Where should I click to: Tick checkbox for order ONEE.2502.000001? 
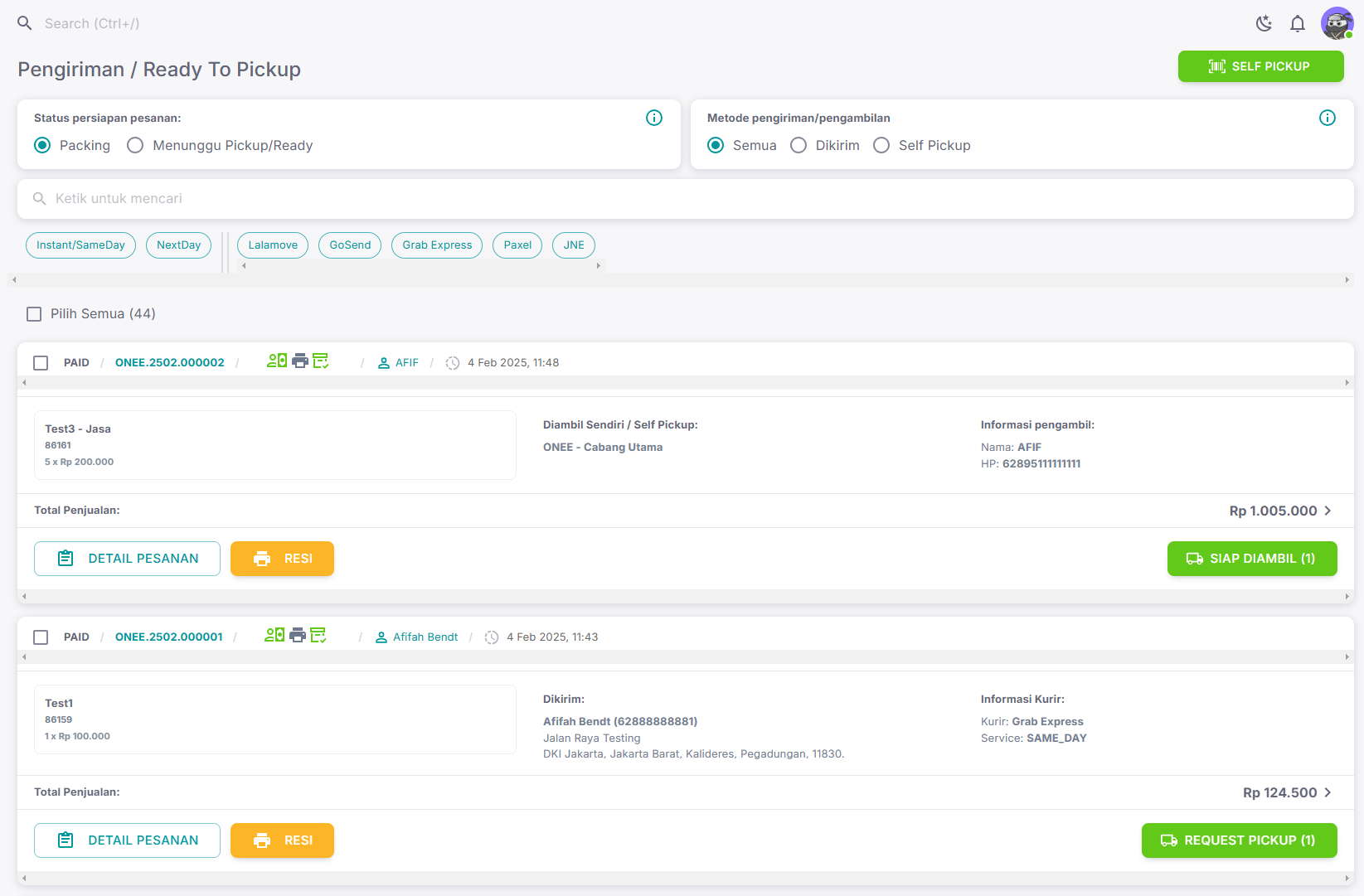click(x=41, y=637)
